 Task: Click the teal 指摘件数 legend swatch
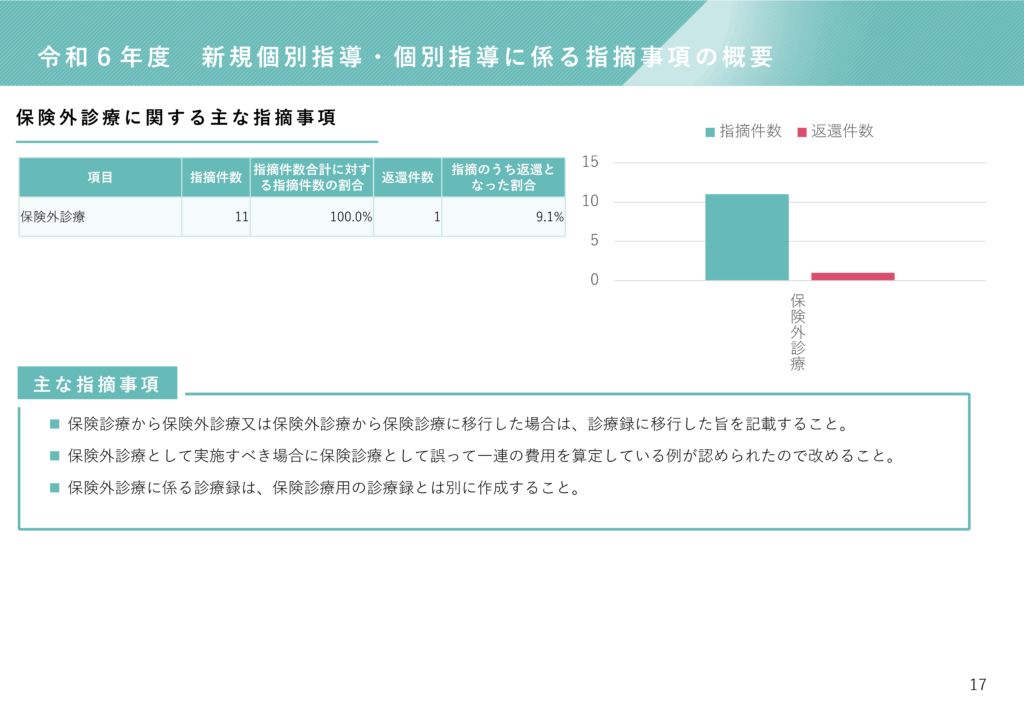coord(710,133)
